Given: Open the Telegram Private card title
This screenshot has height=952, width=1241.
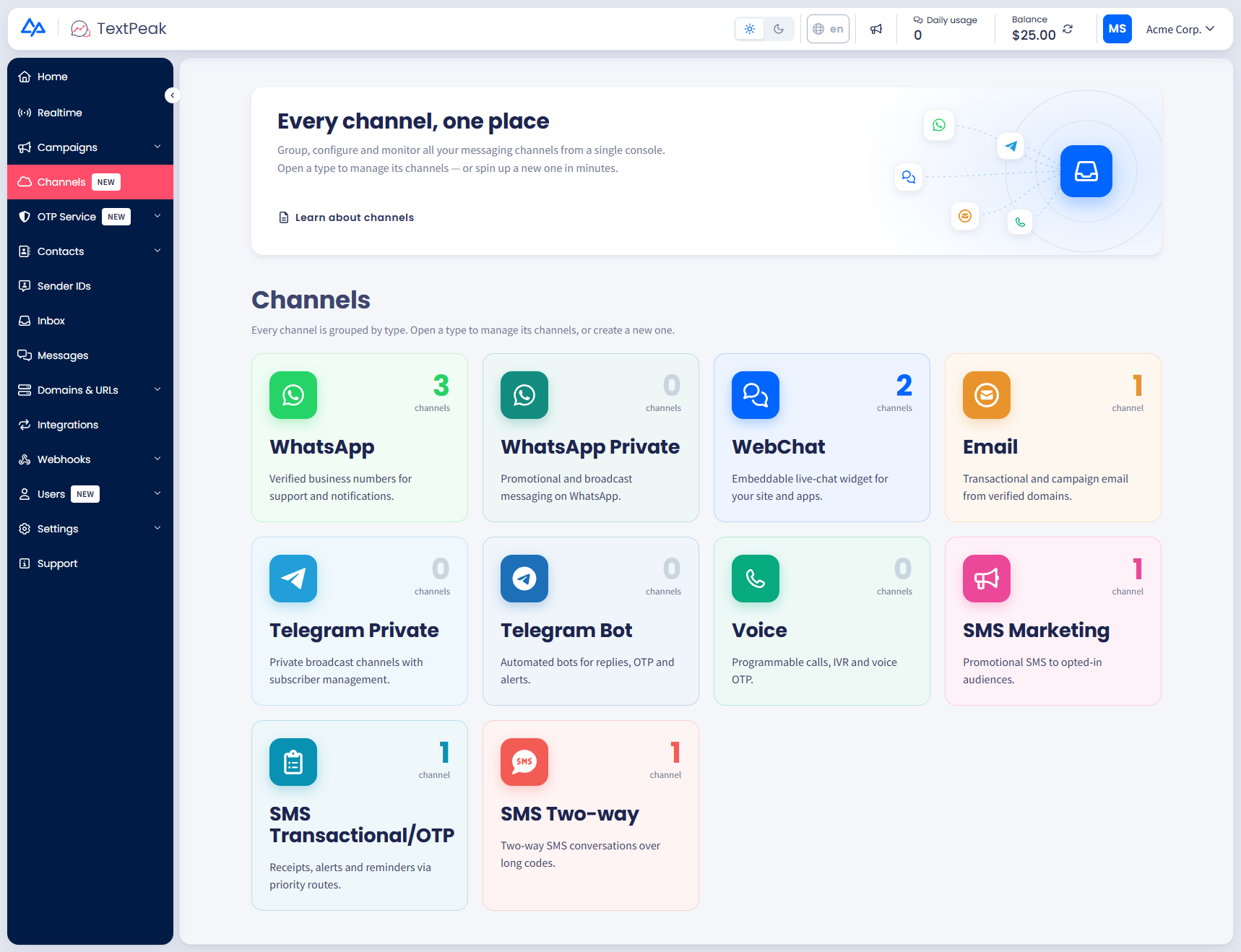Looking at the screenshot, I should coord(354,631).
